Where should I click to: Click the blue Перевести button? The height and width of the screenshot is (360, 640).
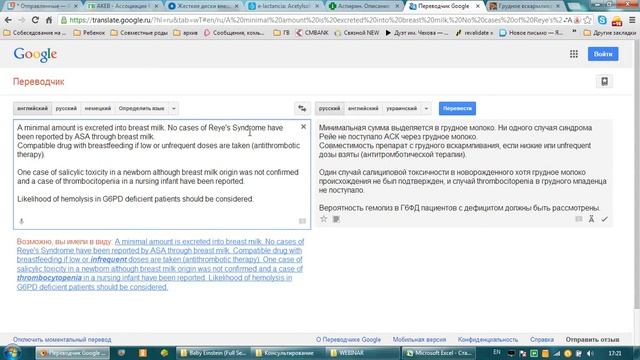457,109
